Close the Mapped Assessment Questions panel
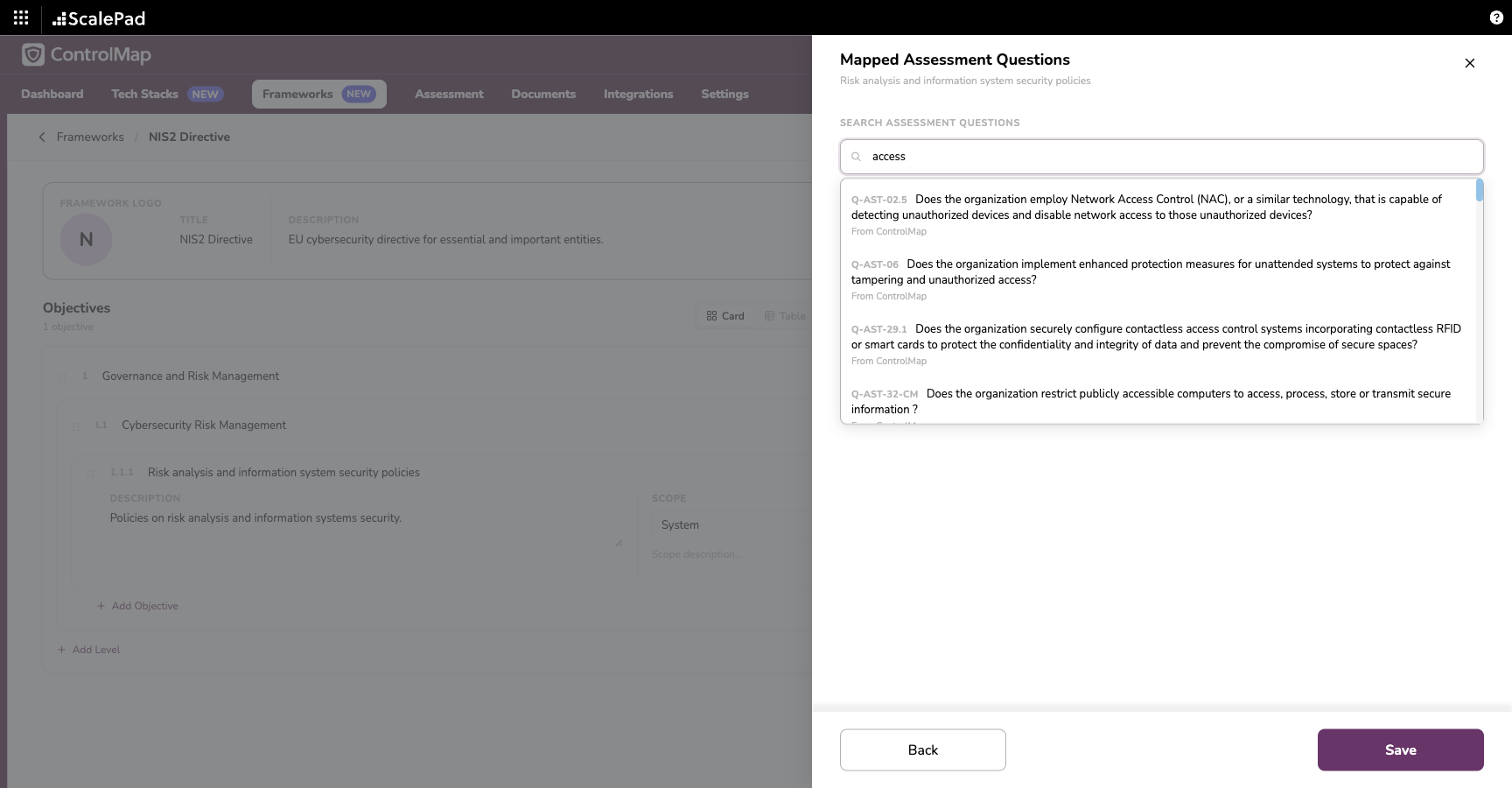Viewport: 1512px width, 788px height. (x=1470, y=63)
